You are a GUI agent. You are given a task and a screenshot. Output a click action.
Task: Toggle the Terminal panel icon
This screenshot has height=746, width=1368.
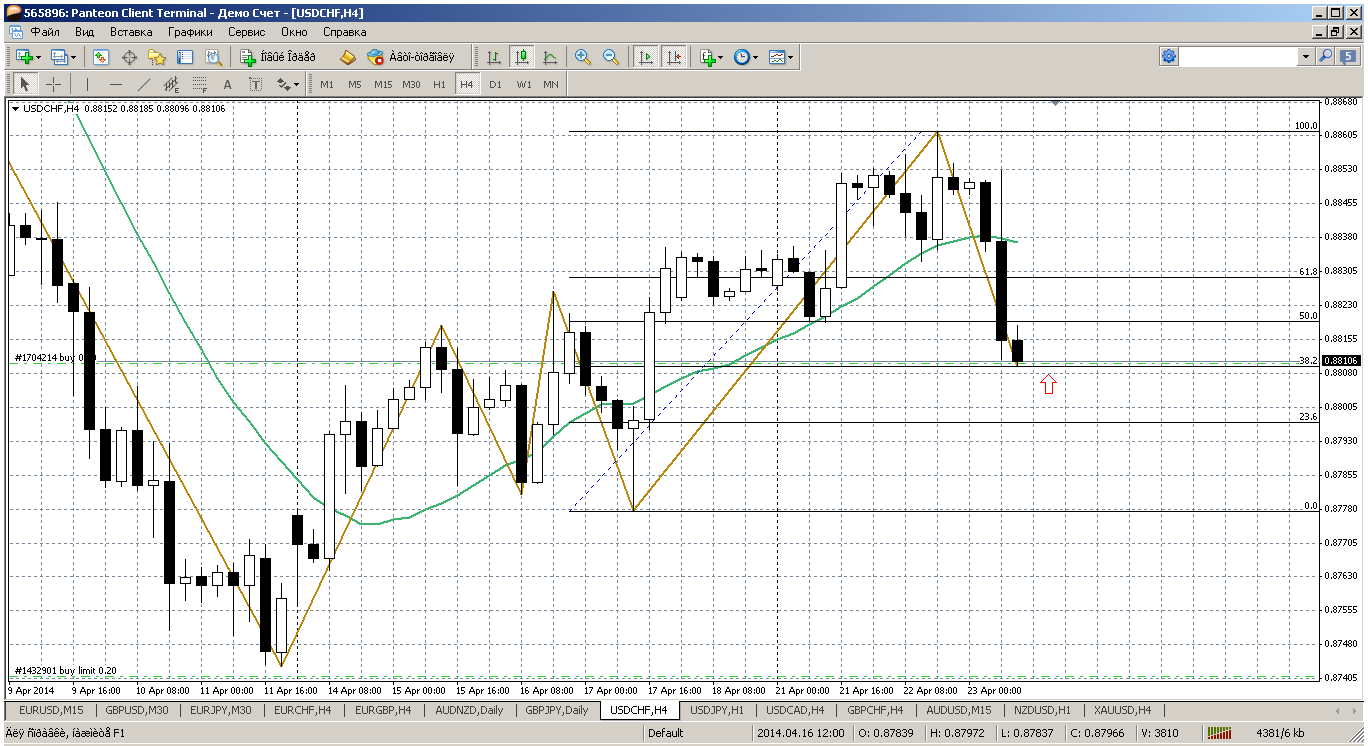coord(184,57)
